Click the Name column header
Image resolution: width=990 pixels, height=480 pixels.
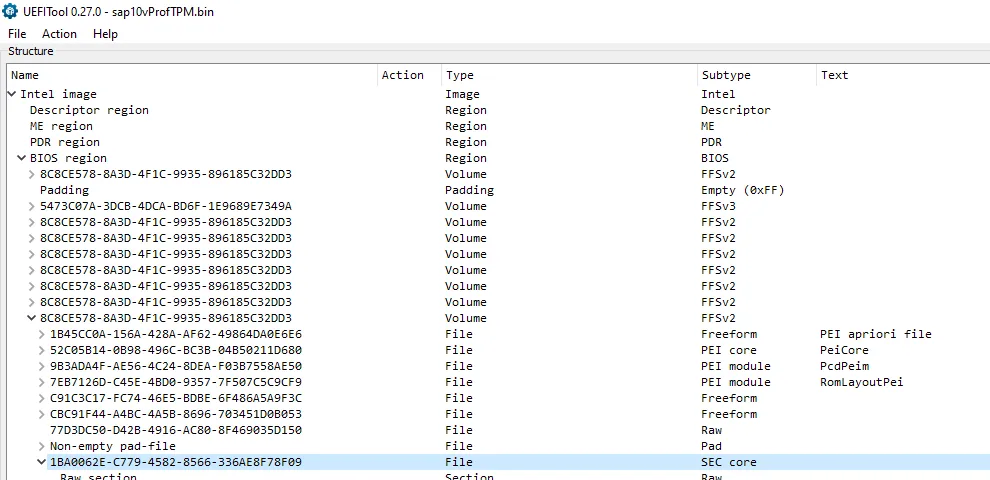pos(192,75)
